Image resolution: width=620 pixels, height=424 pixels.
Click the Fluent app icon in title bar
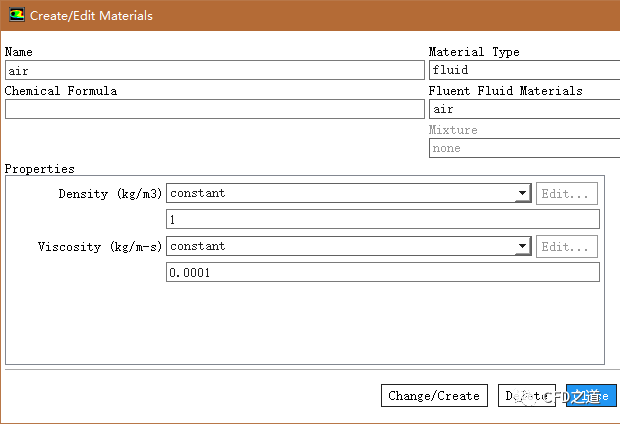tap(17, 16)
